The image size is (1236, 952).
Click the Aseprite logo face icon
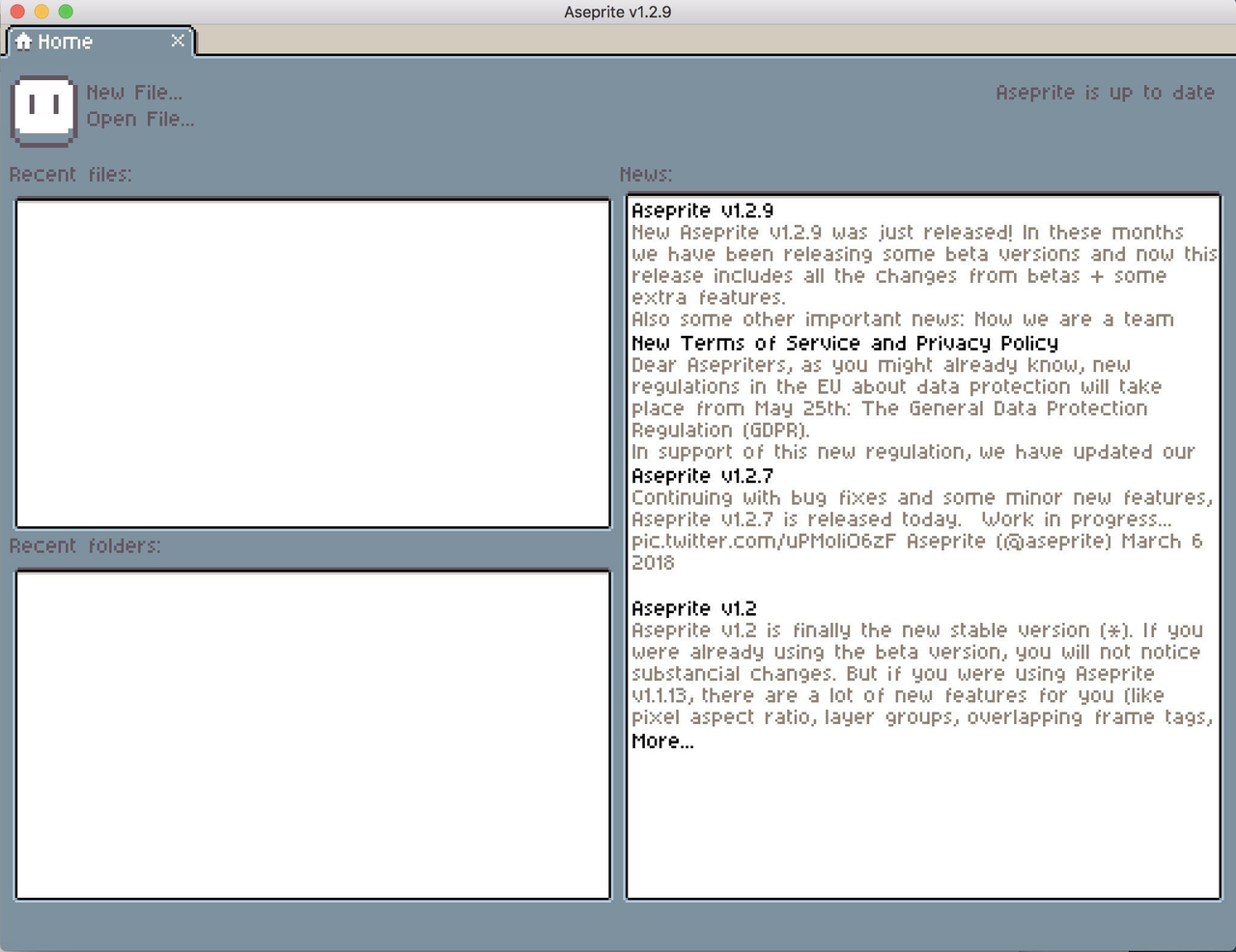(x=43, y=111)
